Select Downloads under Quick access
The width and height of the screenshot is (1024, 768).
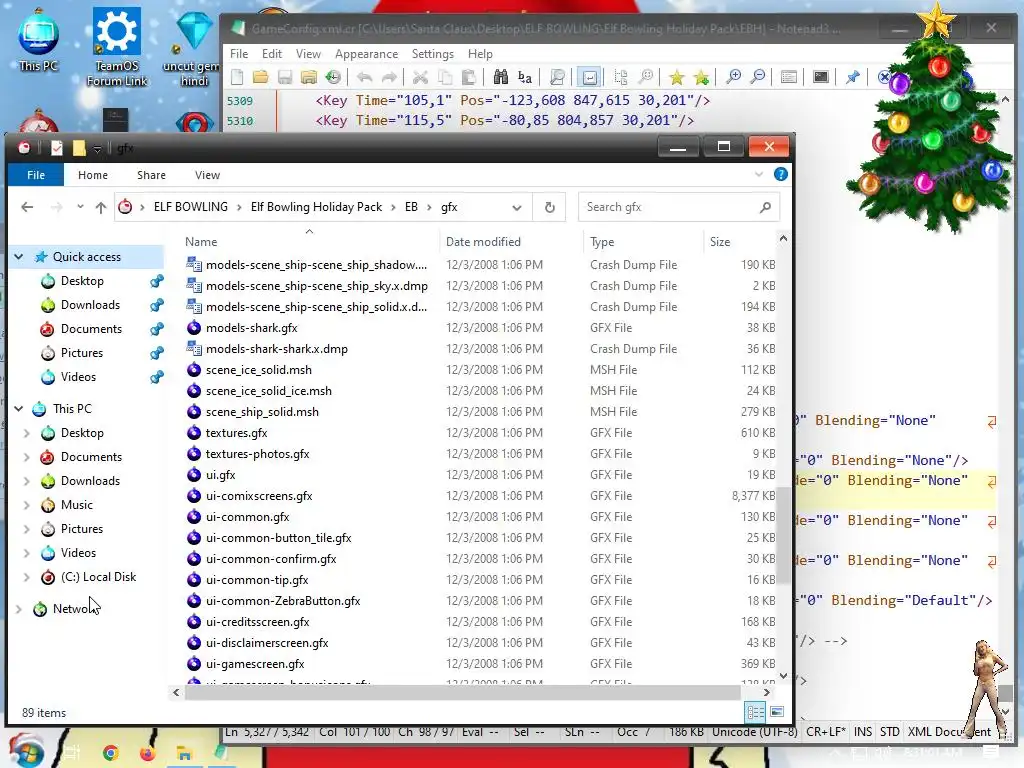[x=90, y=305]
